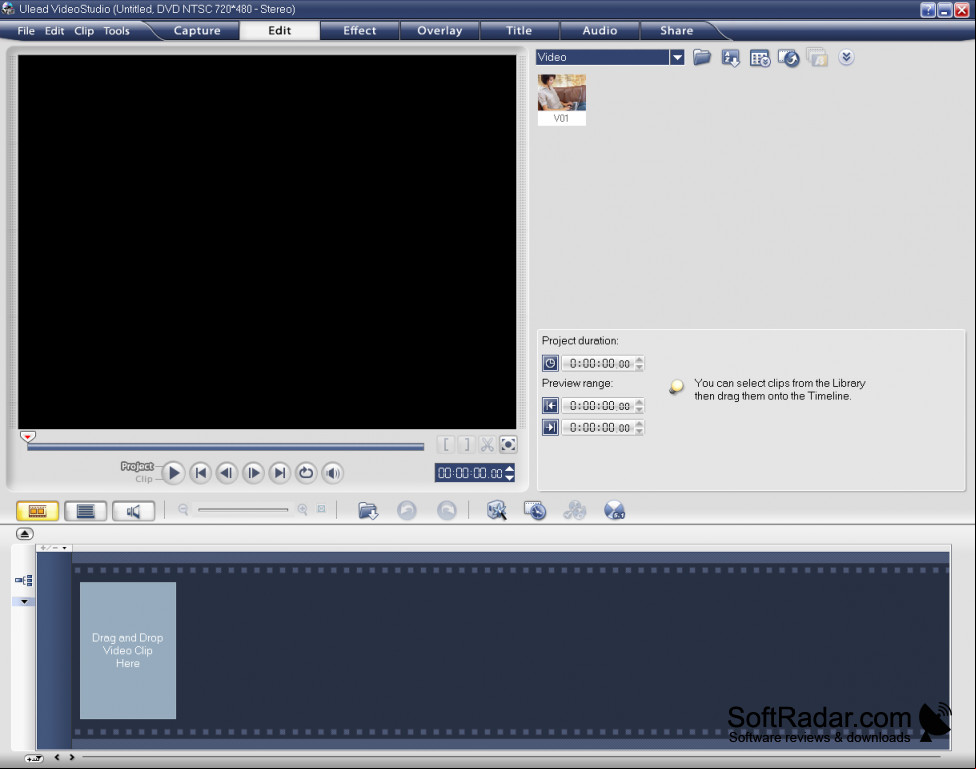976x769 pixels.
Task: Open the Title step tab
Action: coord(518,31)
